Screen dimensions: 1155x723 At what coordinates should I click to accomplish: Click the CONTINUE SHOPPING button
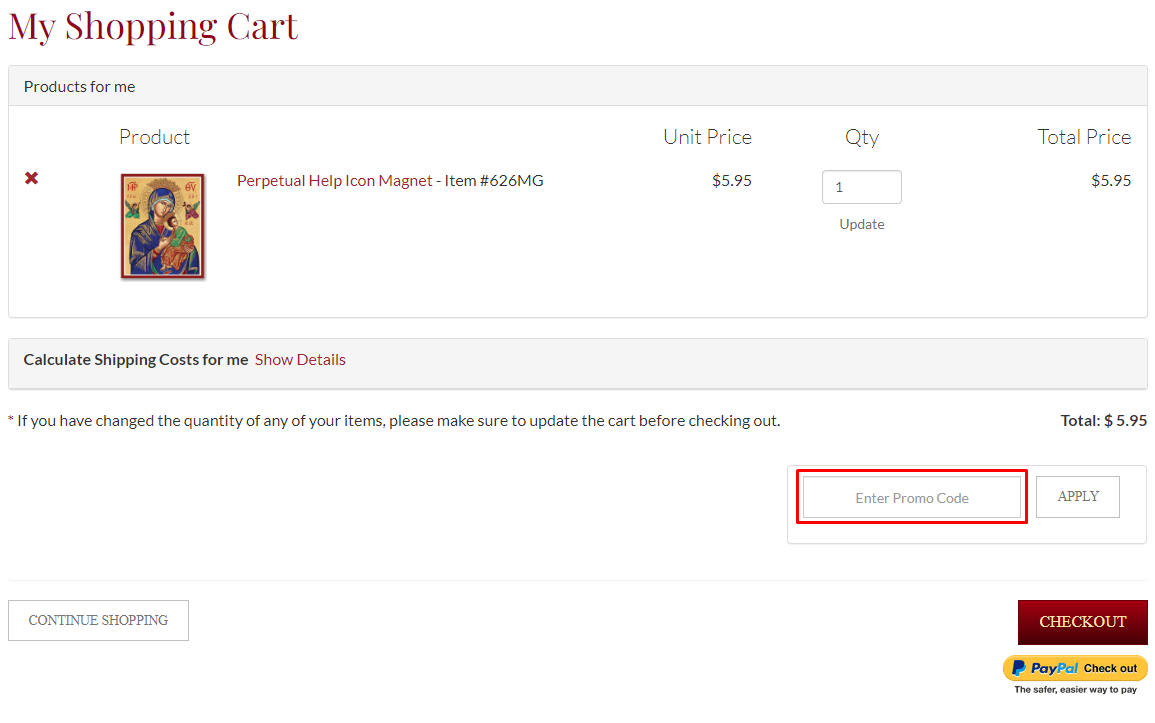98,620
